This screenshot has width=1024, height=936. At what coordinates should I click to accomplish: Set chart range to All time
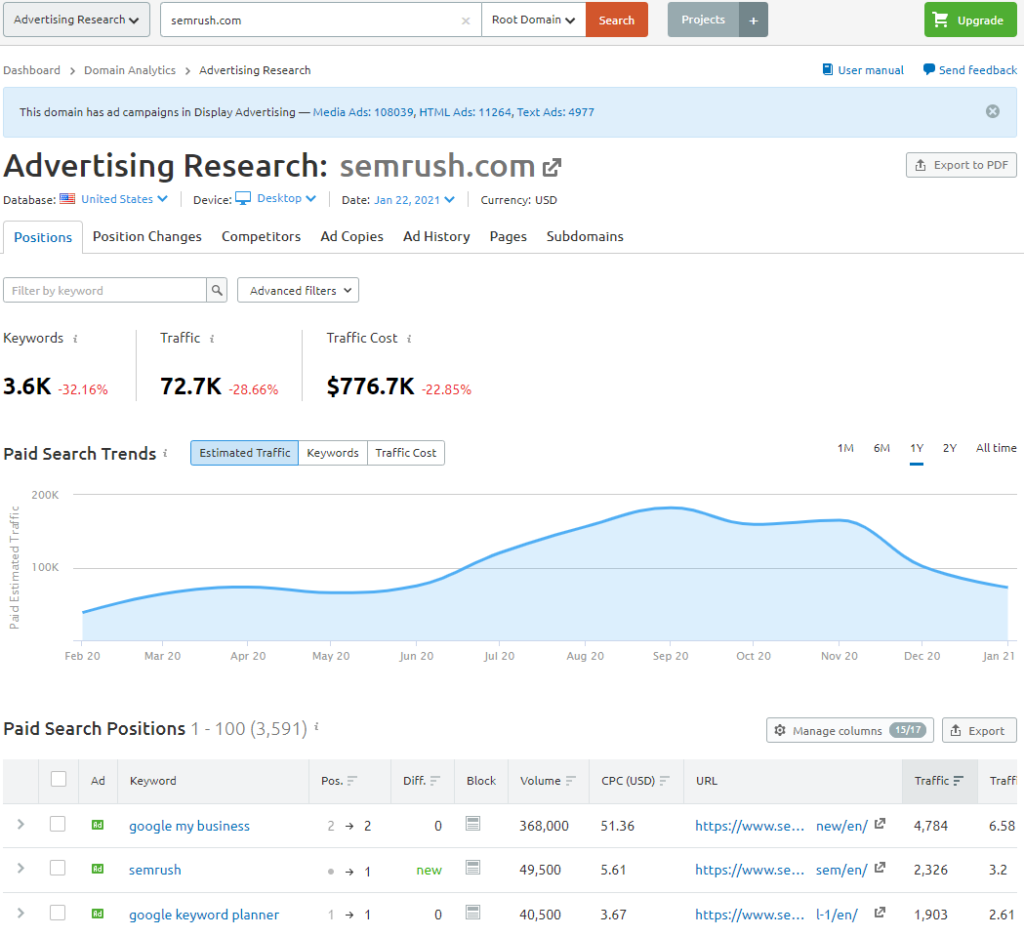coord(996,448)
